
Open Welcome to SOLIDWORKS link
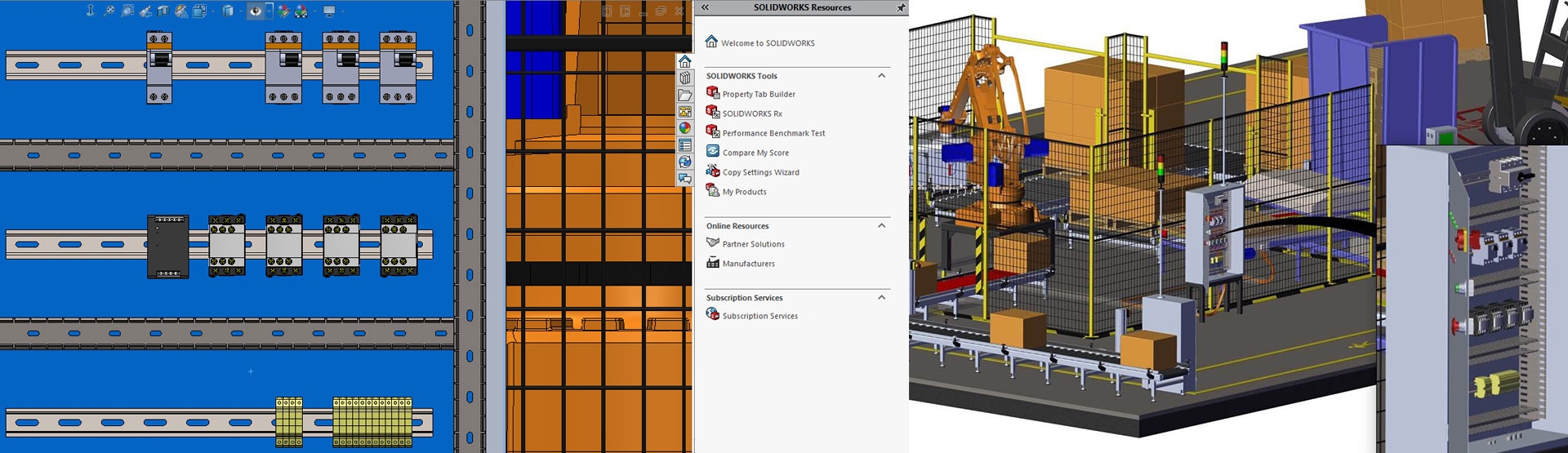click(x=759, y=42)
